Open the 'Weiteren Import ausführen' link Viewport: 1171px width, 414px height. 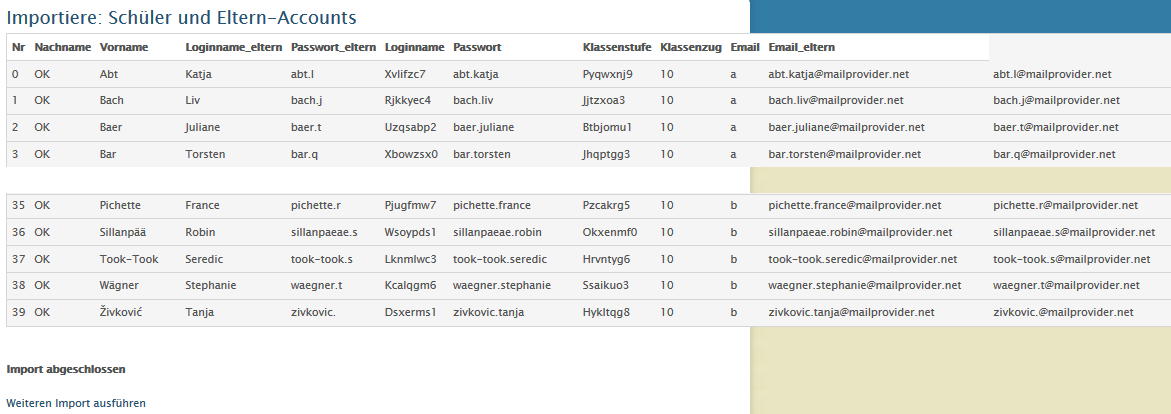coord(76,403)
